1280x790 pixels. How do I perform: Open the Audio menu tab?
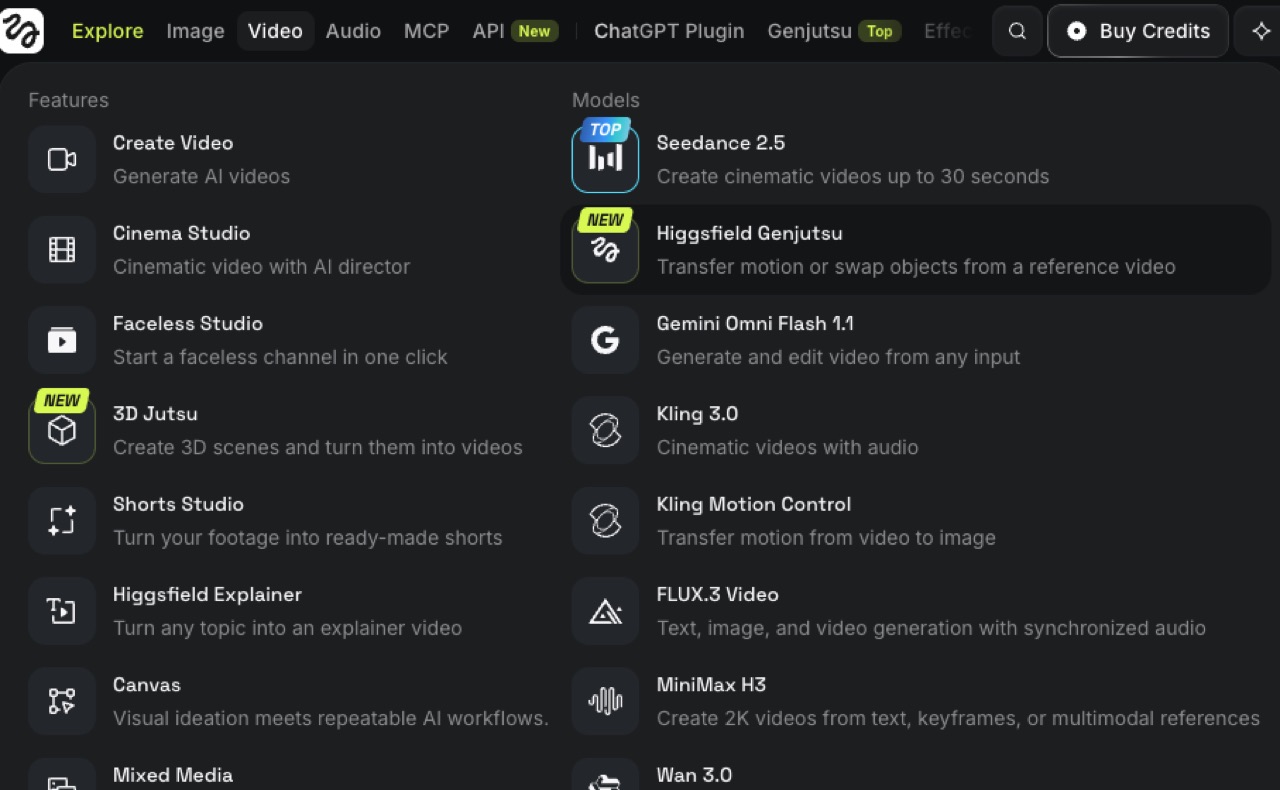pos(353,31)
